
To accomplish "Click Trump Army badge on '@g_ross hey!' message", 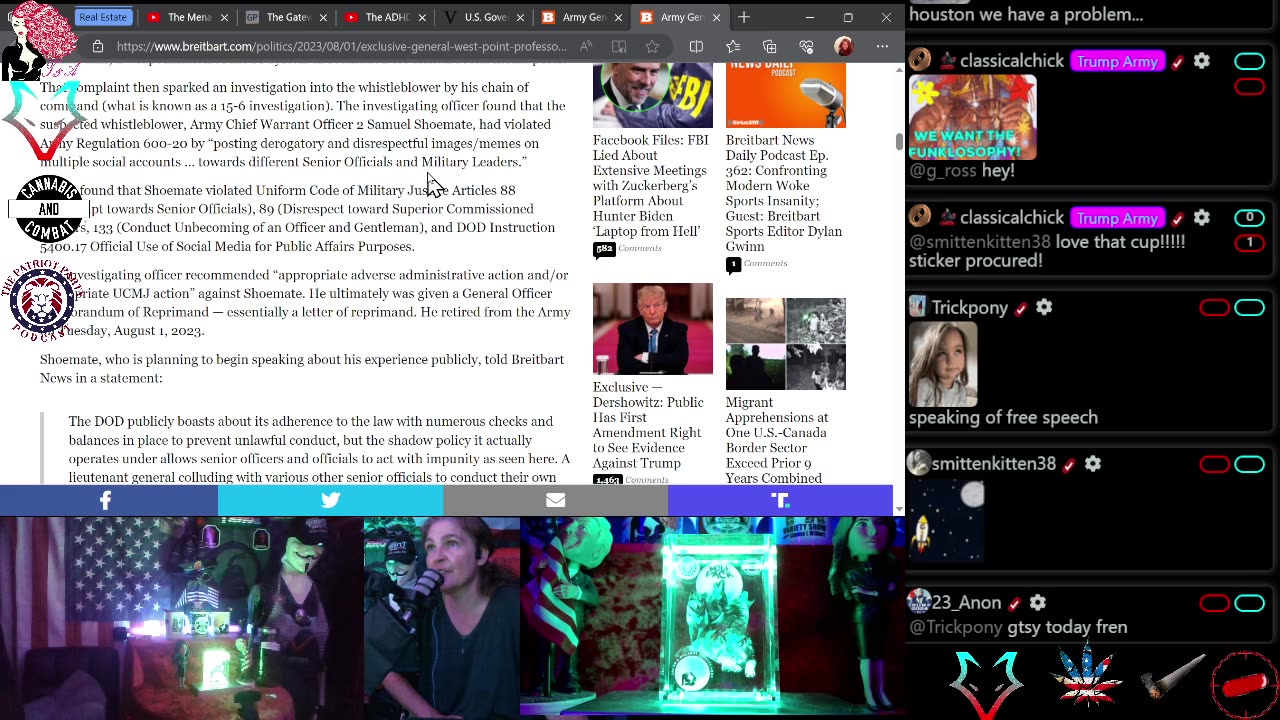I will tap(1117, 61).
